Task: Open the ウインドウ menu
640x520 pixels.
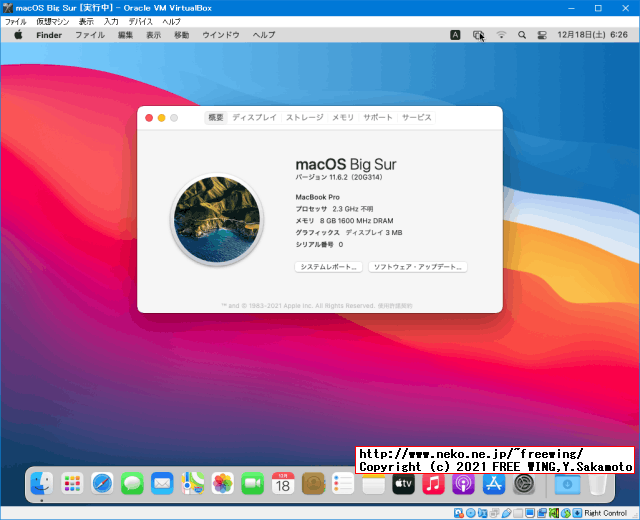Action: 221,35
